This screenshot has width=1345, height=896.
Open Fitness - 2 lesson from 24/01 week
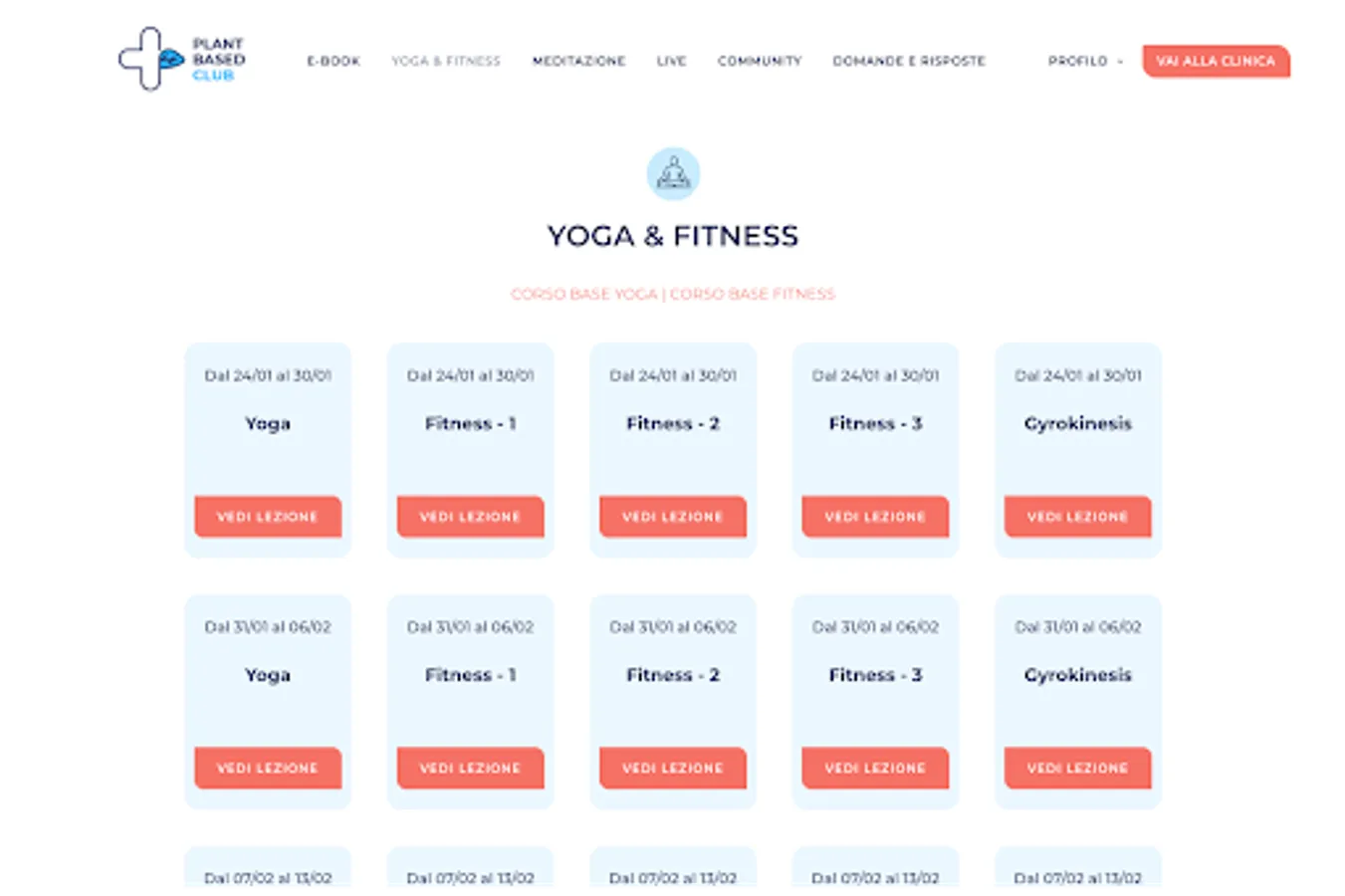pyautogui.click(x=672, y=517)
